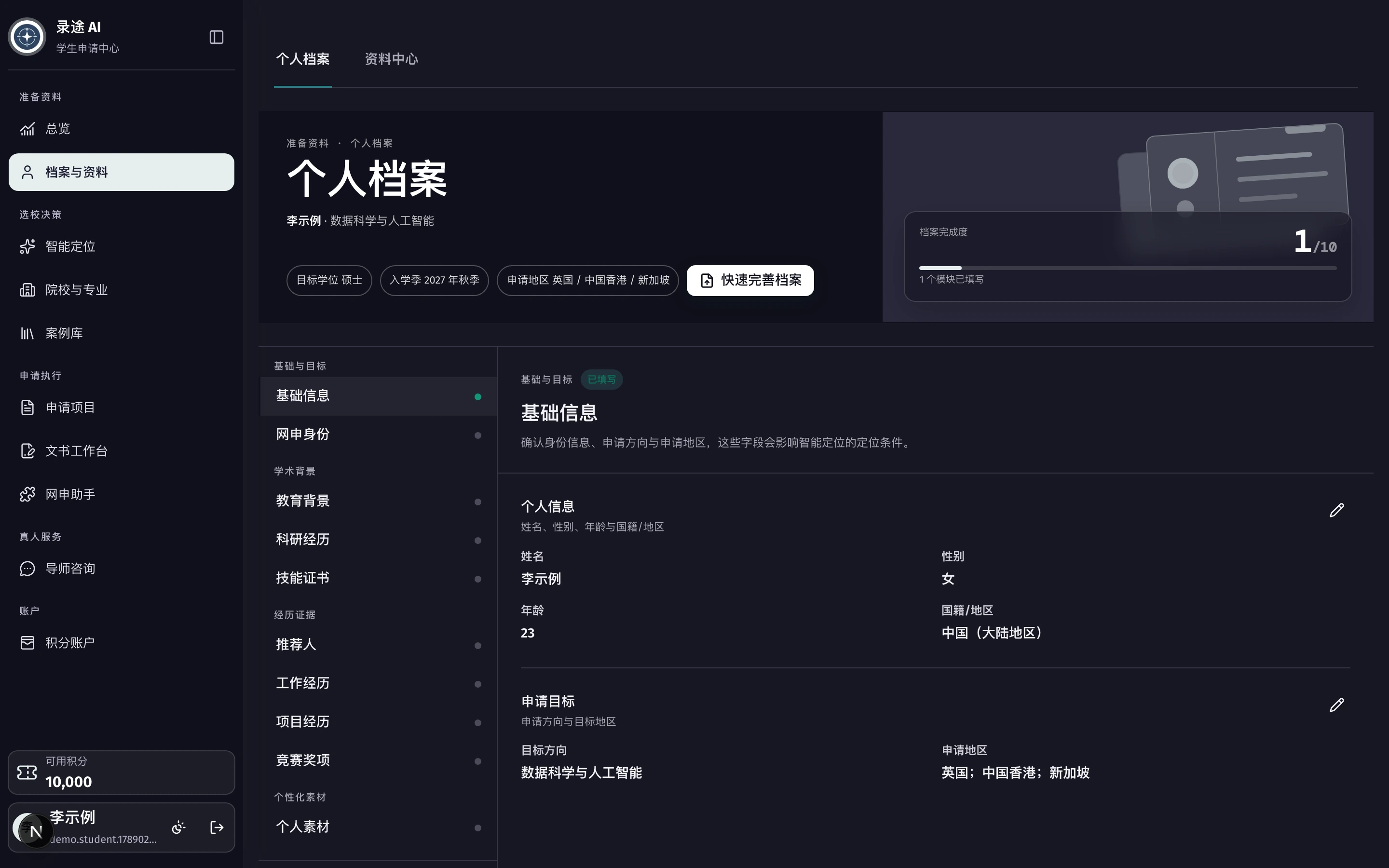Open 网申助手 puzzle icon
The width and height of the screenshot is (1389, 868).
121,494
